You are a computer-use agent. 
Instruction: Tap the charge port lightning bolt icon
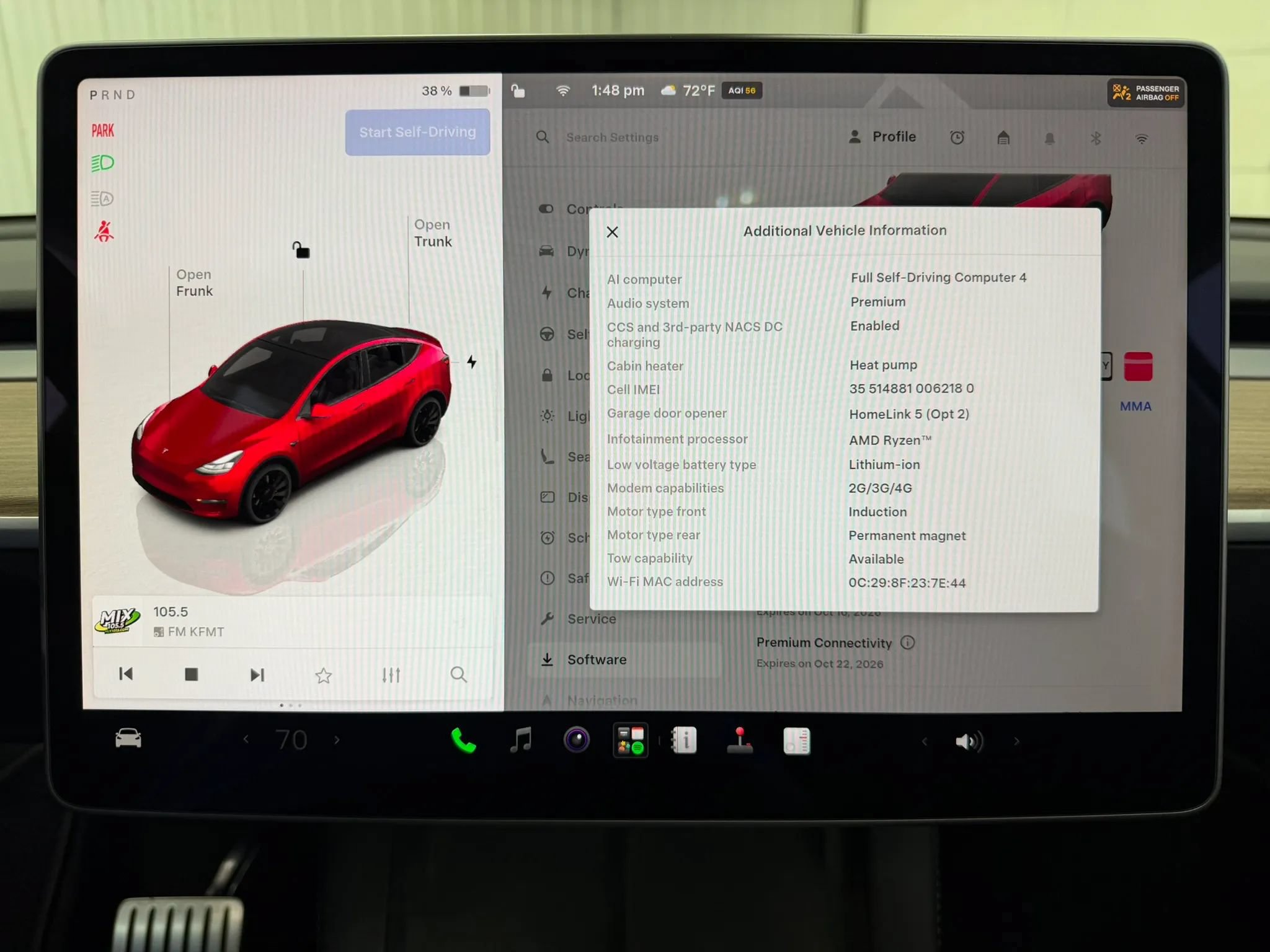(x=472, y=362)
